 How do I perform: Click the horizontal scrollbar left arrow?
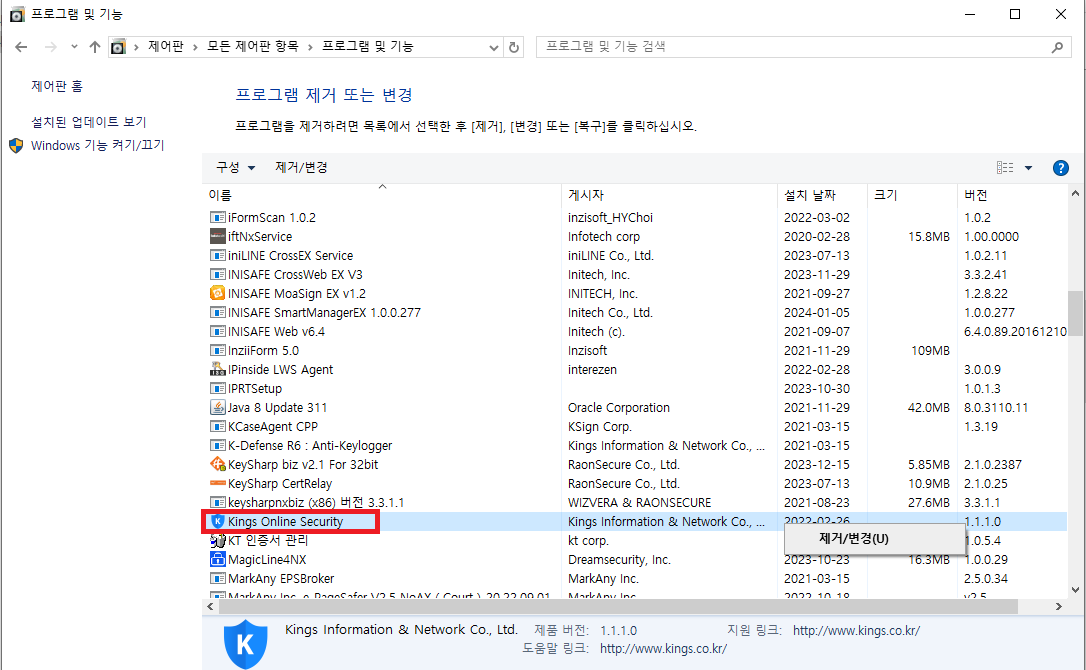coord(211,607)
